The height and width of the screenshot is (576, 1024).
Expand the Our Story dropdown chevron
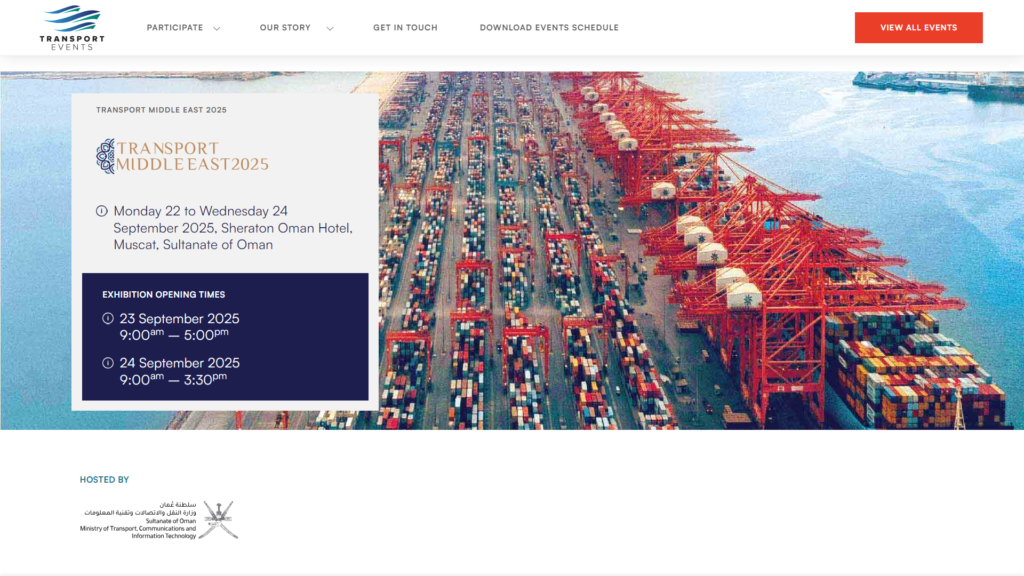[330, 28]
